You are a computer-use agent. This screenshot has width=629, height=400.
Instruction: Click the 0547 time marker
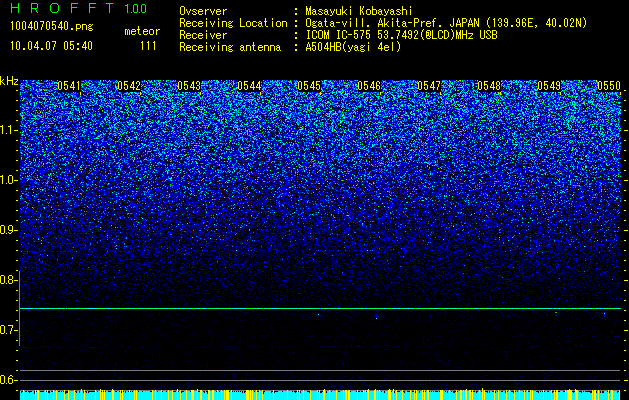(429, 86)
